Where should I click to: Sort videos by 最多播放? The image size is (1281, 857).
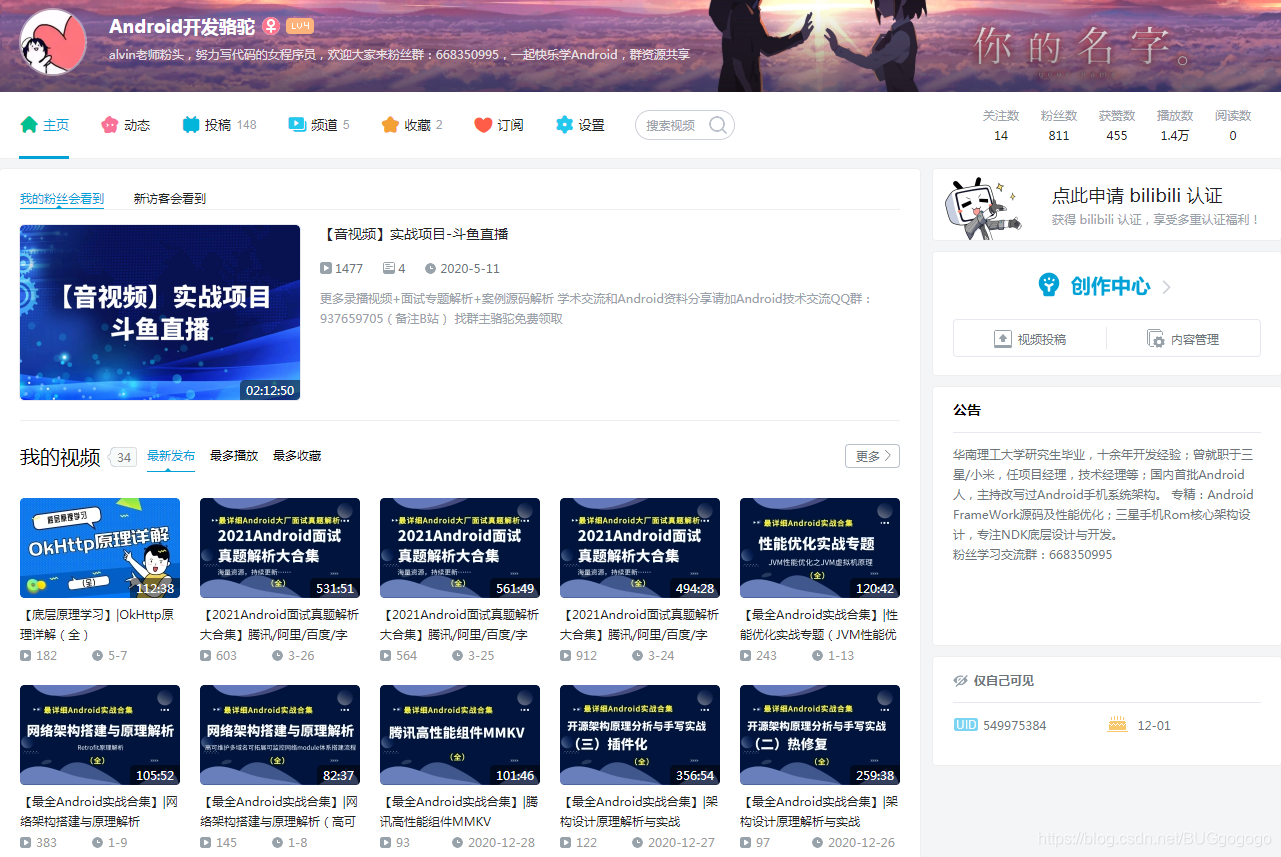(234, 456)
